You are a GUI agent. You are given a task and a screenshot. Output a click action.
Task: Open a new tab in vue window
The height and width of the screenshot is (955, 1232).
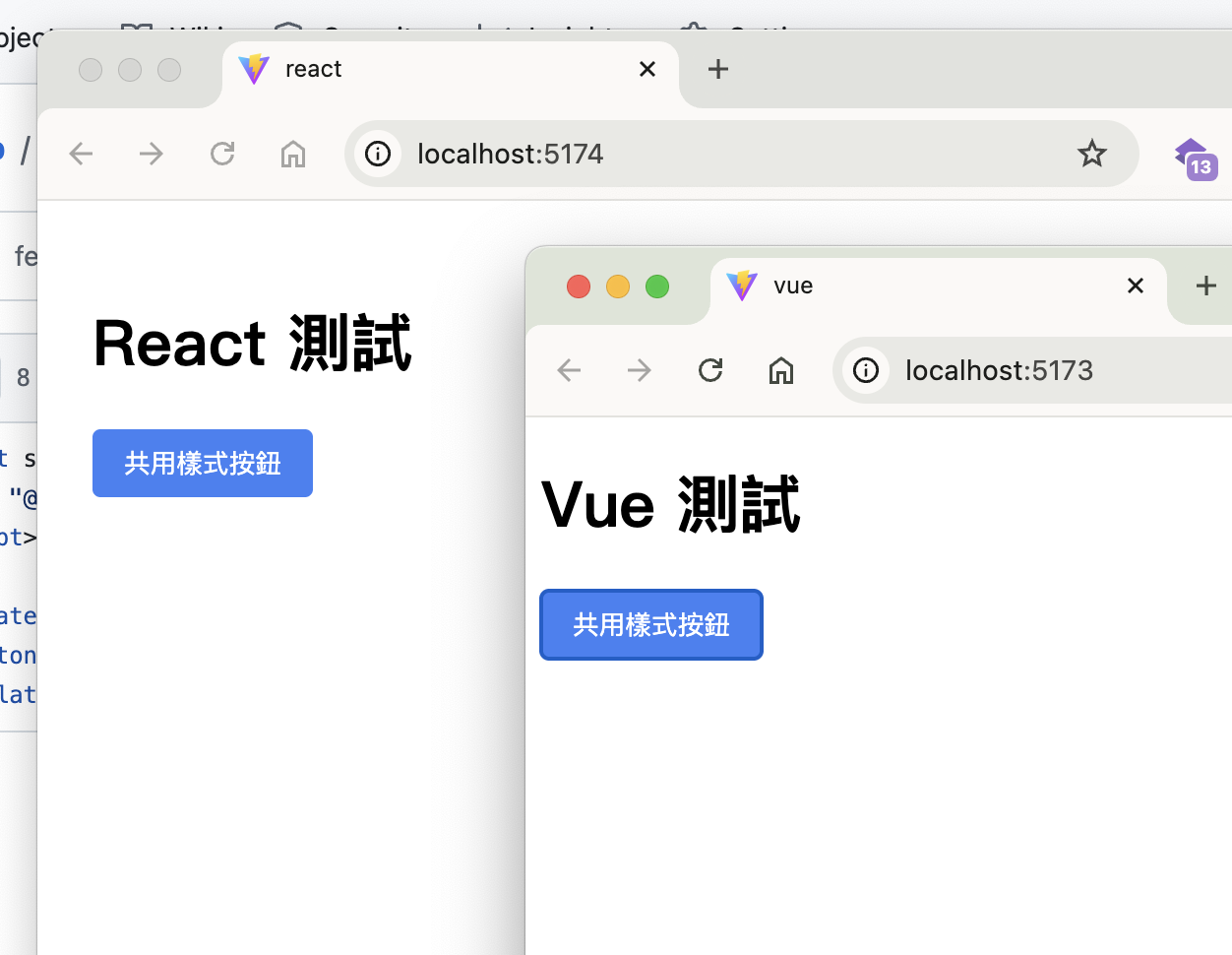tap(1206, 286)
